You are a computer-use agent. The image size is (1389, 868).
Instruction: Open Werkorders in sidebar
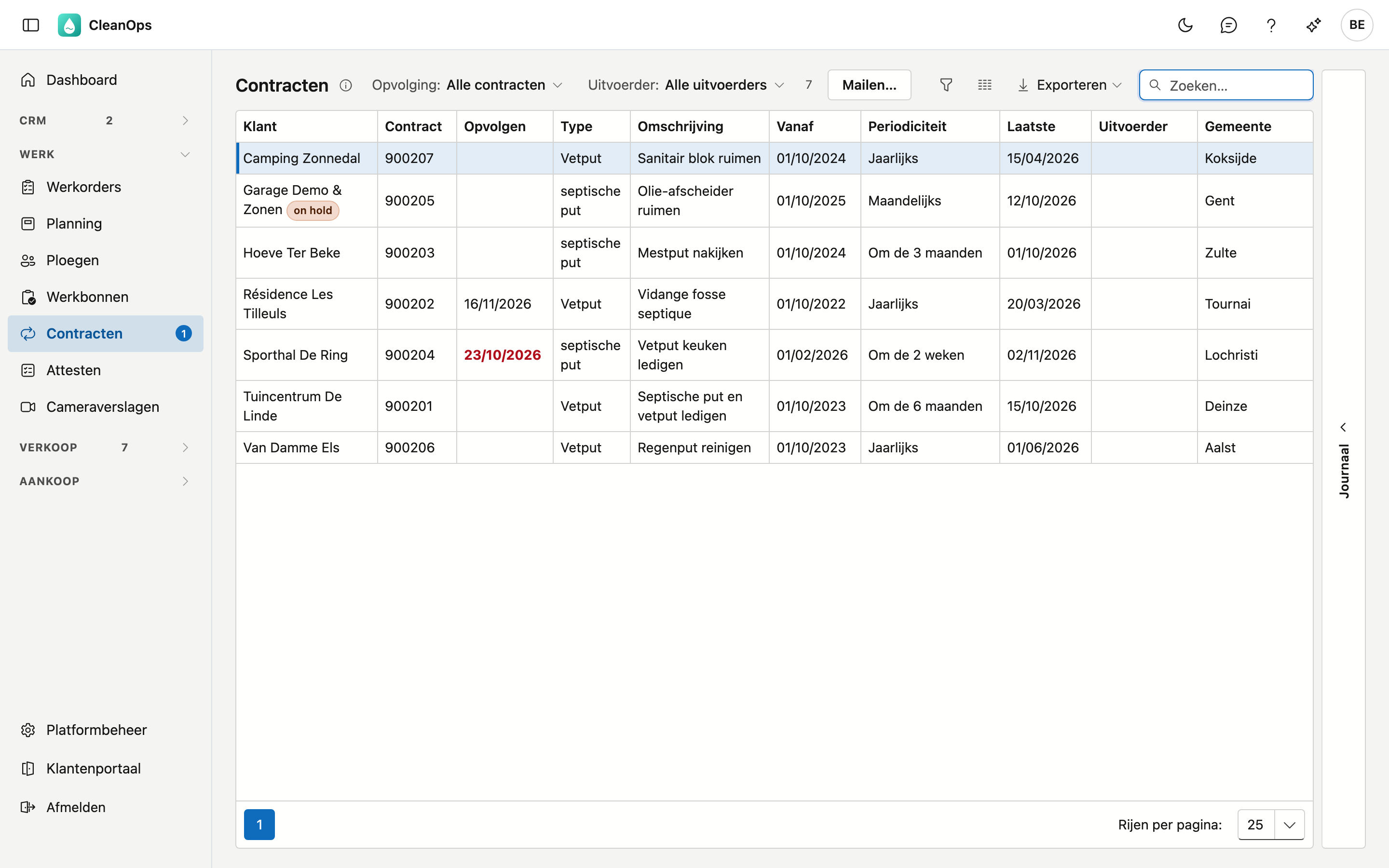coord(106,187)
